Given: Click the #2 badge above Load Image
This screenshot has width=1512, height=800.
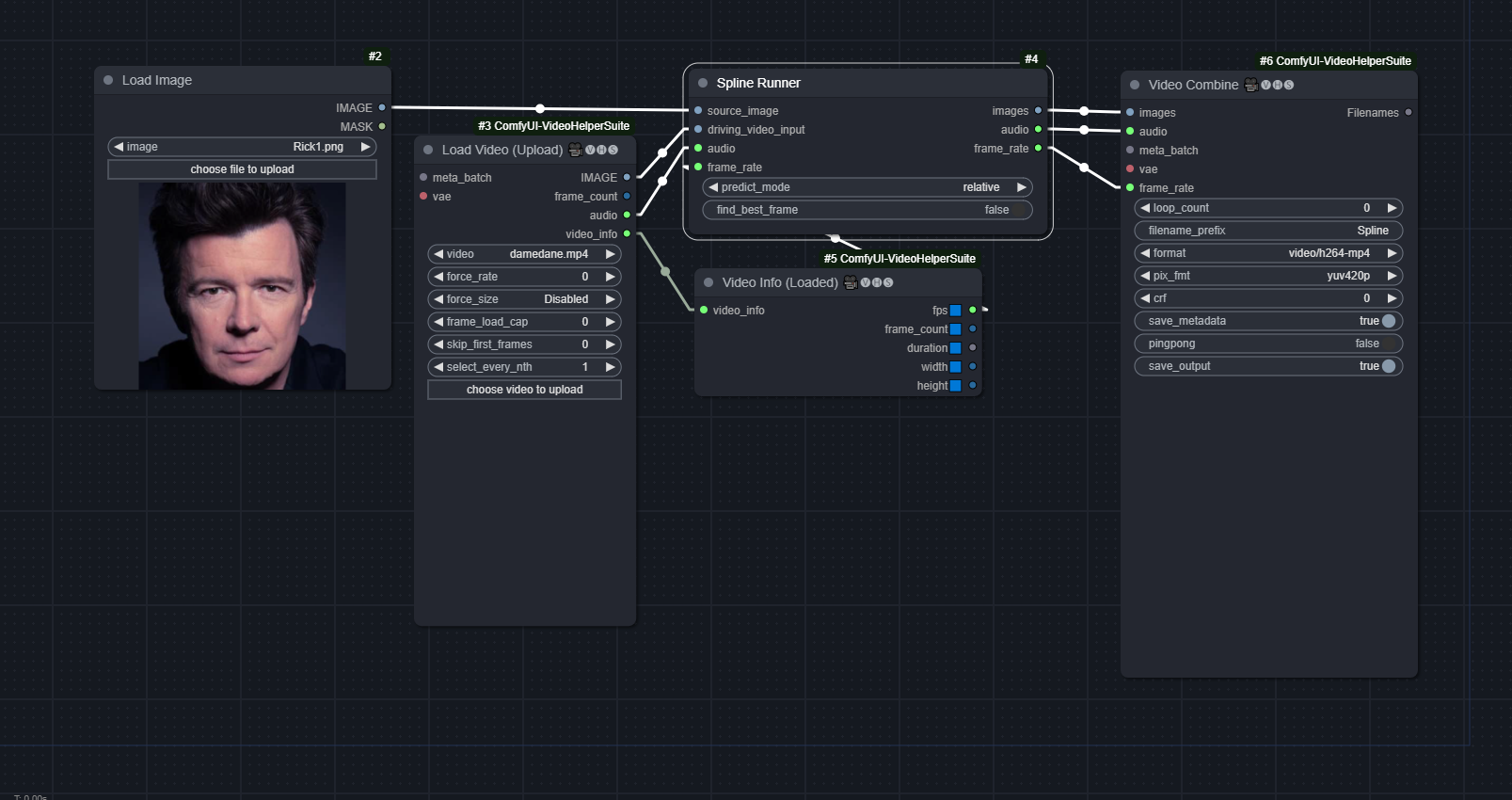Looking at the screenshot, I should [375, 56].
